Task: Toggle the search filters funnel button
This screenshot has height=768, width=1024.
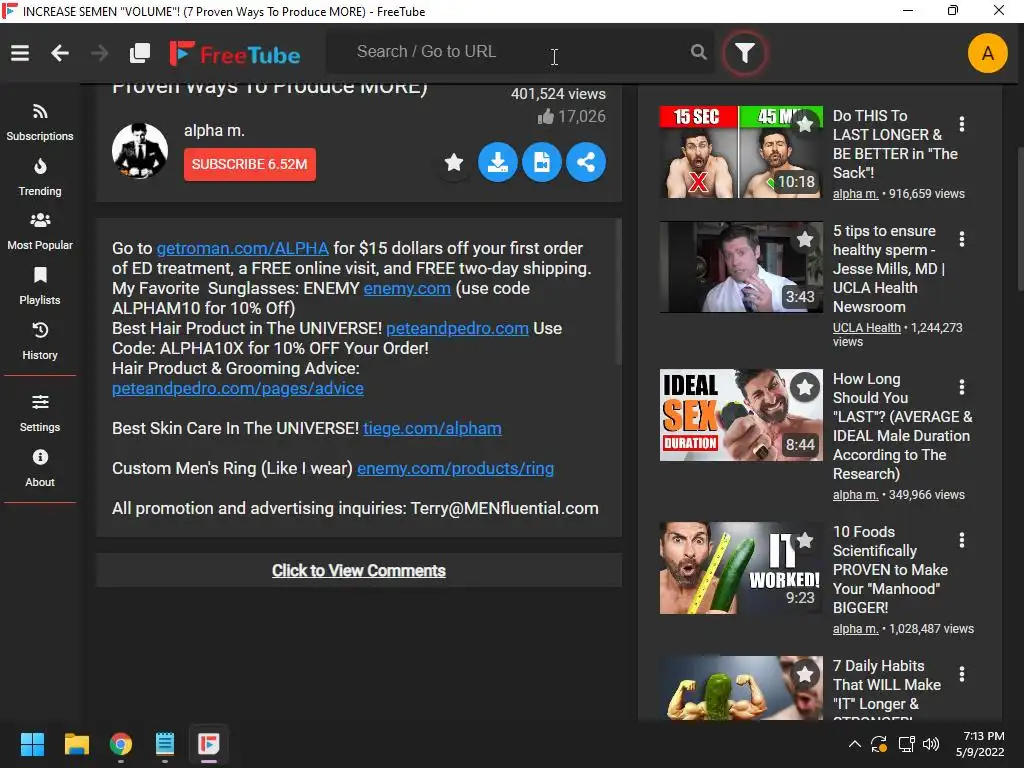Action: click(744, 52)
